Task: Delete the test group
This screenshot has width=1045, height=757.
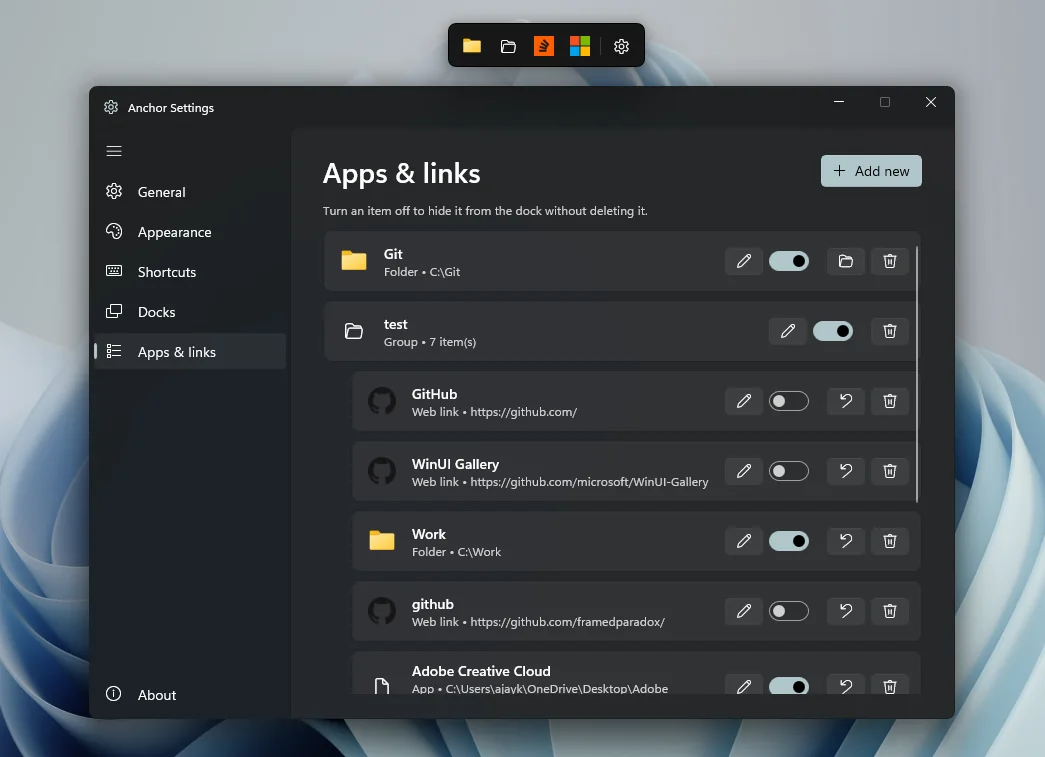Action: (x=890, y=331)
